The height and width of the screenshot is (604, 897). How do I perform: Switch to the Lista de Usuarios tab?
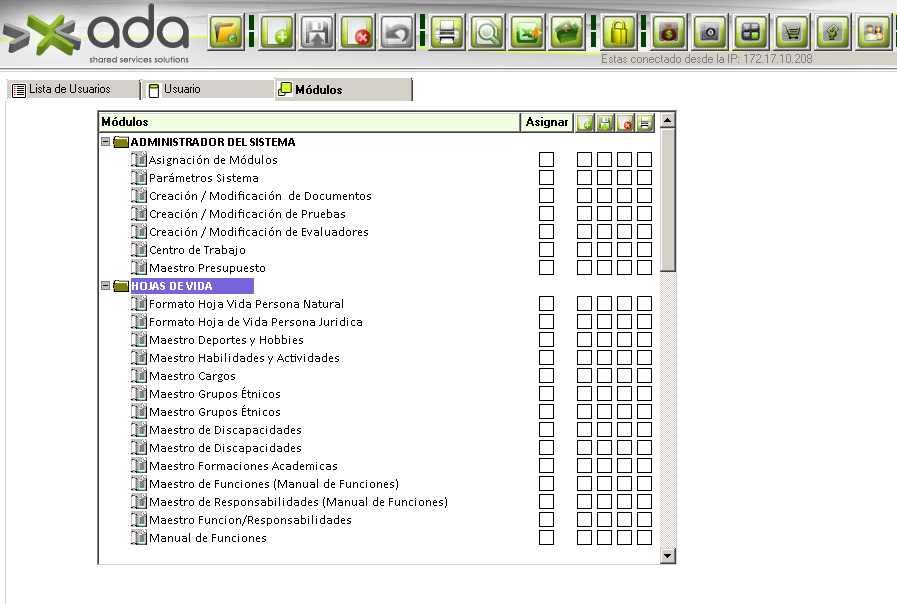70,90
